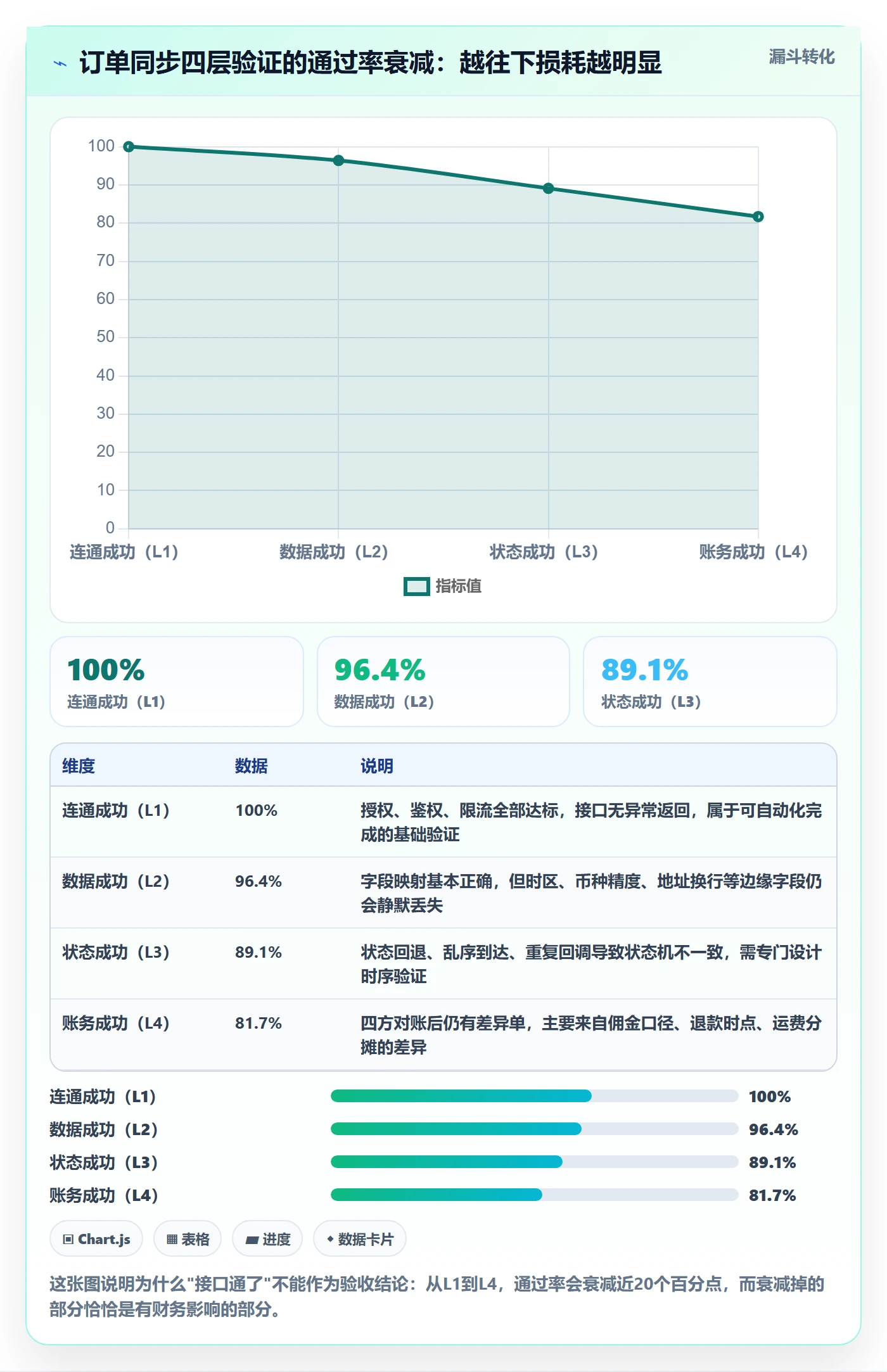Click the 数据成功（L2）progress bar

[x=535, y=1129]
